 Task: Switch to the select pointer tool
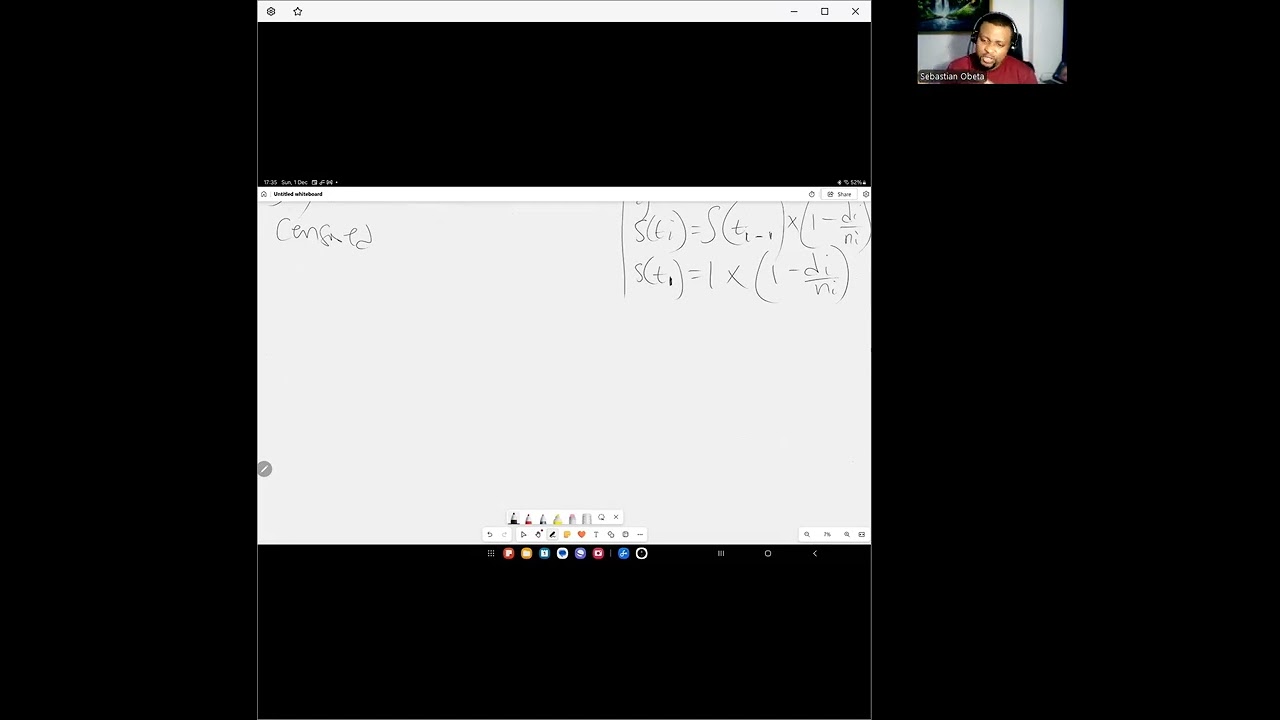[x=523, y=534]
